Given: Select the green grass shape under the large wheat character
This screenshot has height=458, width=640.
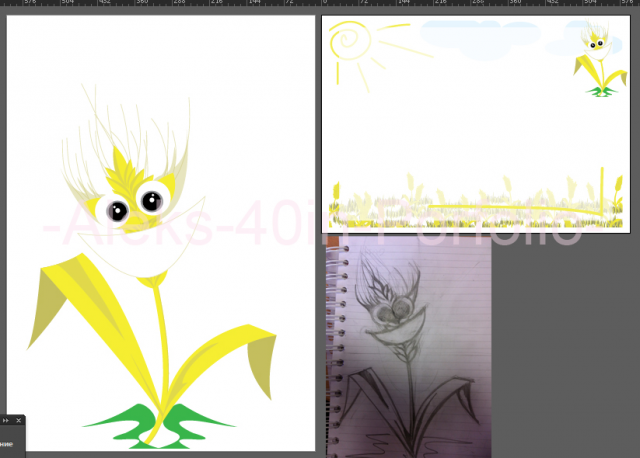Looking at the screenshot, I should (x=159, y=427).
